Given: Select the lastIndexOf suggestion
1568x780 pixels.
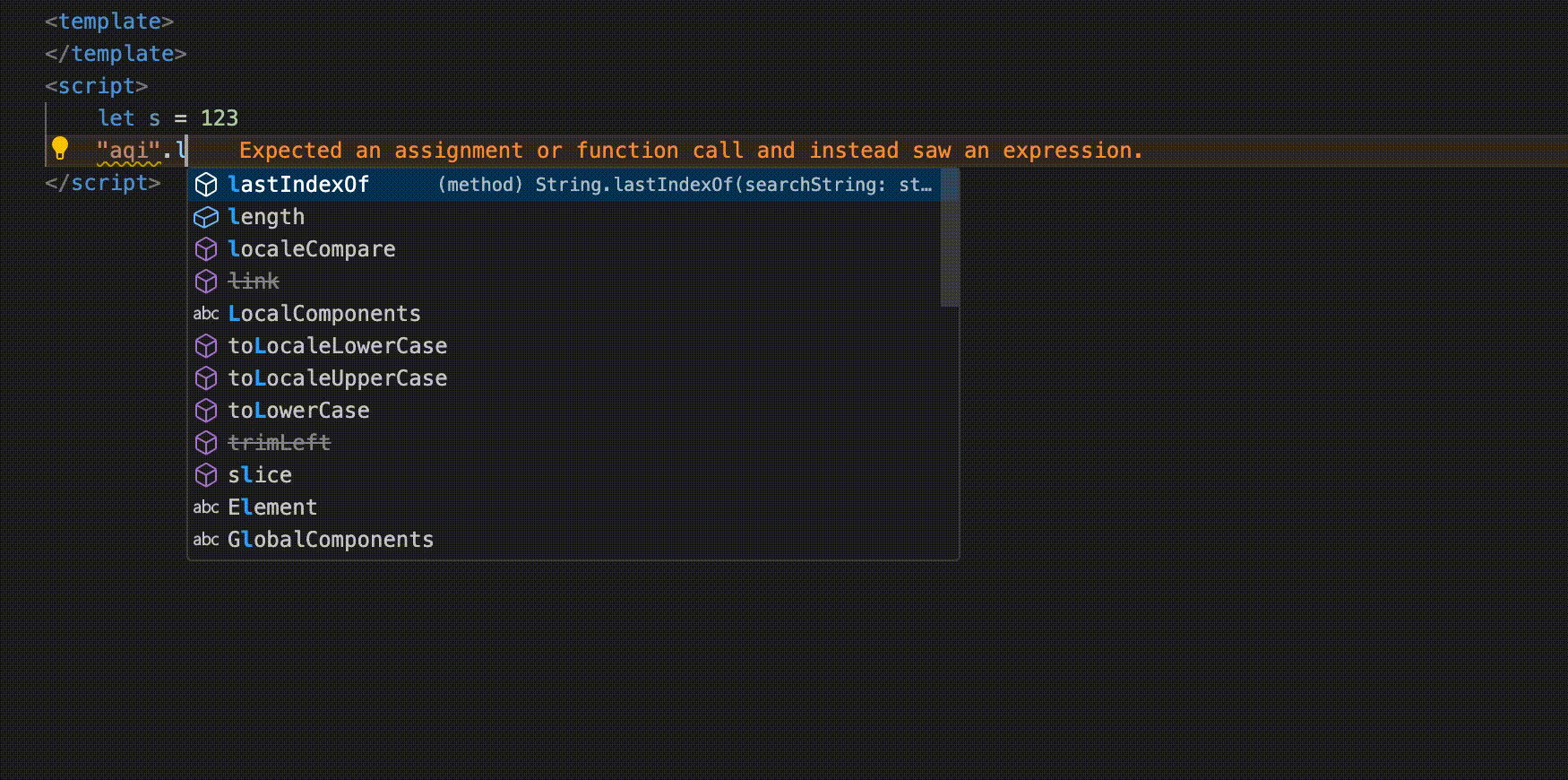Looking at the screenshot, I should click(x=298, y=185).
